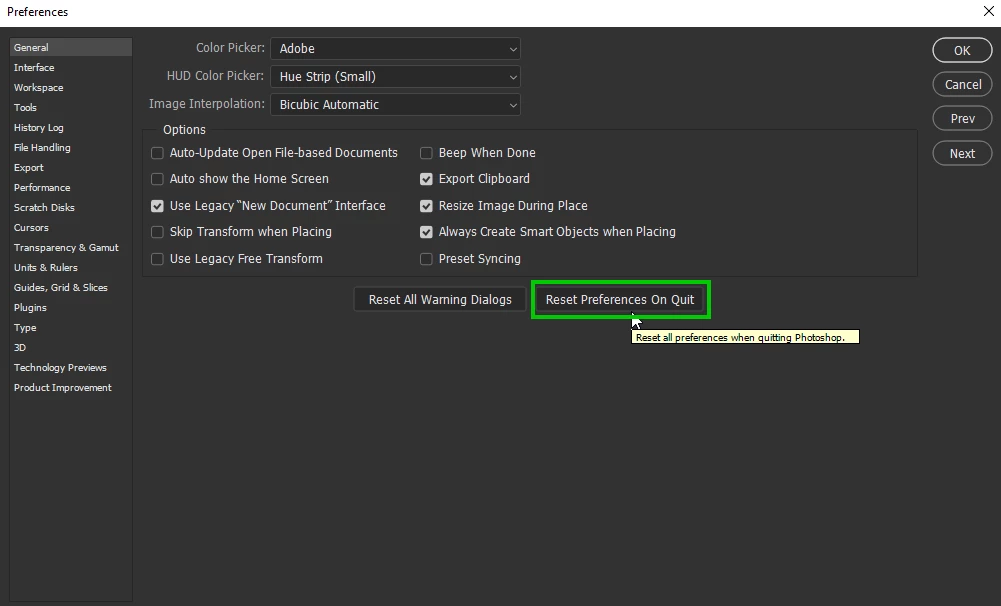Open the Color Picker dropdown
Image resolution: width=1001 pixels, height=606 pixels.
[x=395, y=49]
